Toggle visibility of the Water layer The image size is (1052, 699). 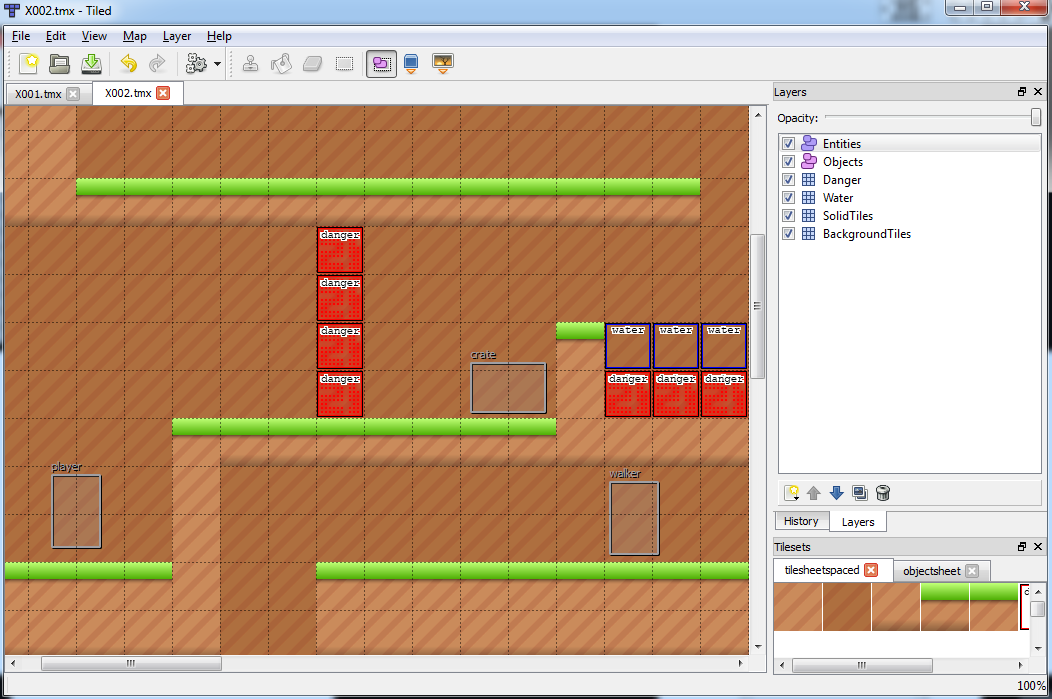pos(788,198)
